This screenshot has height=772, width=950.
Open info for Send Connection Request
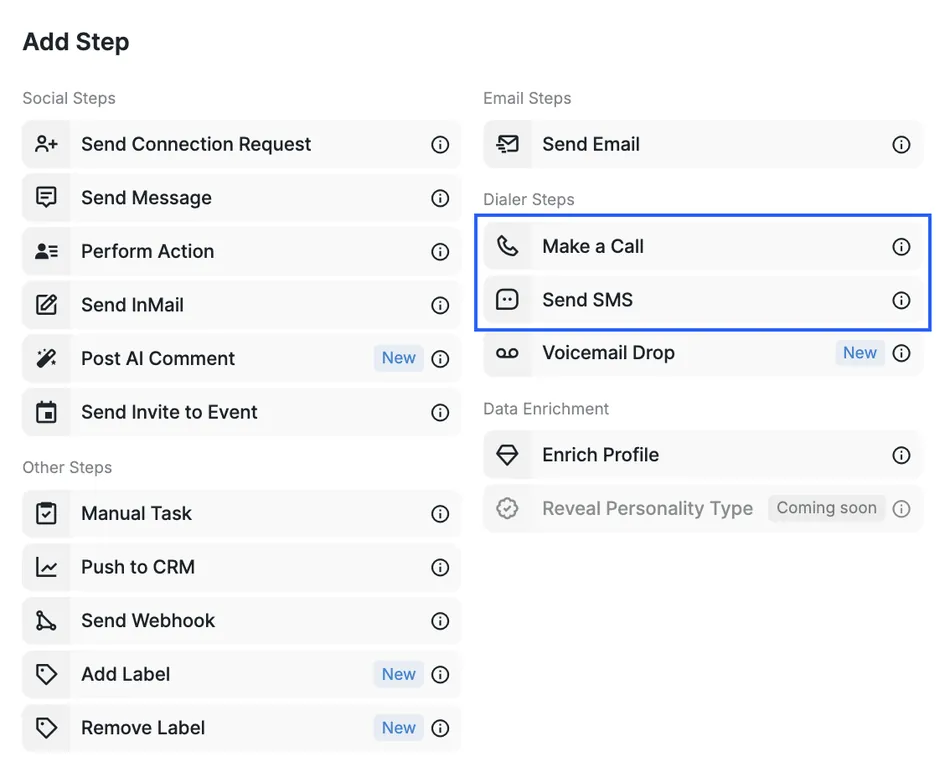click(440, 144)
